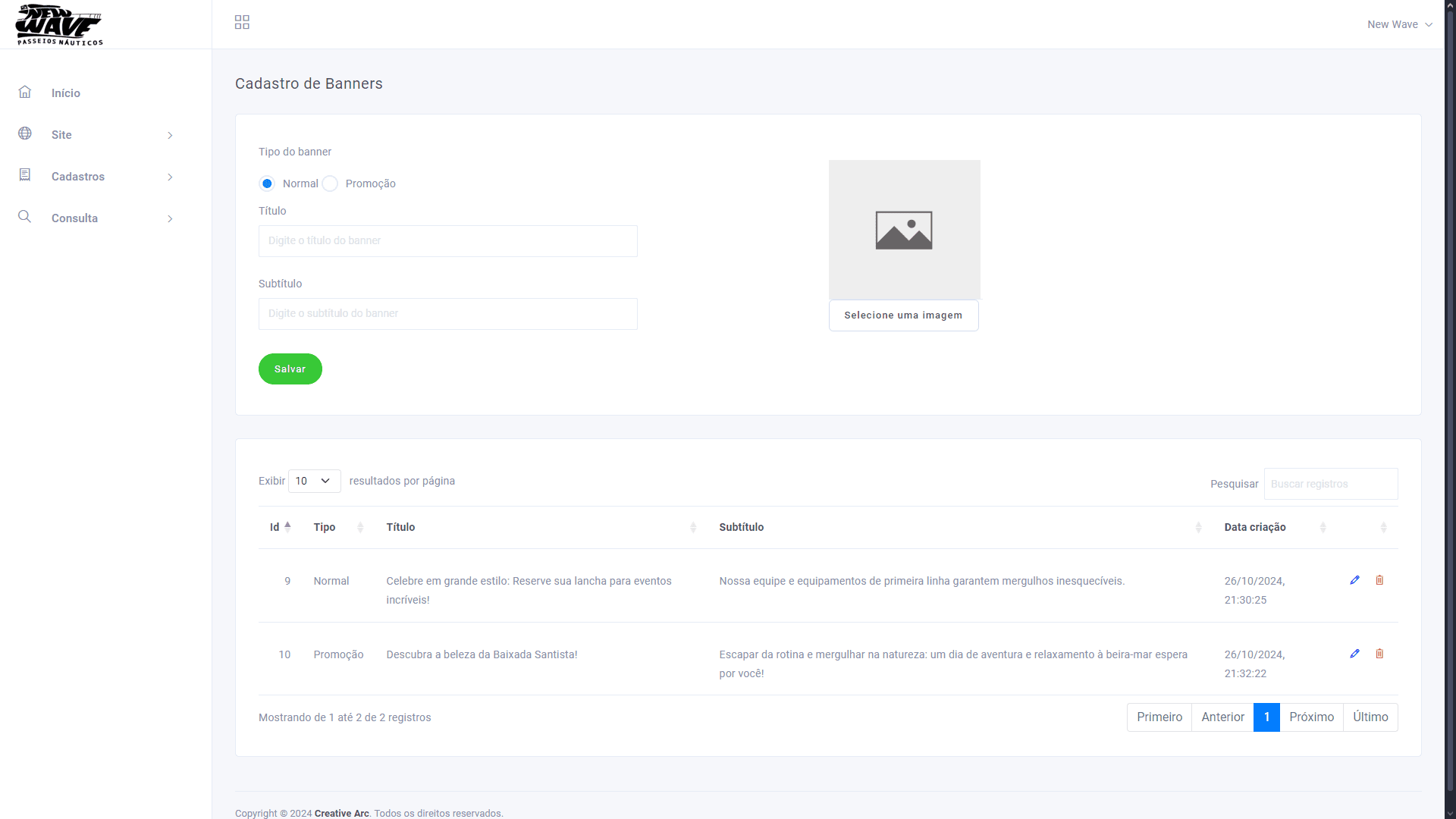
Task: Expand the Tipo column sort dropdown
Action: [360, 527]
